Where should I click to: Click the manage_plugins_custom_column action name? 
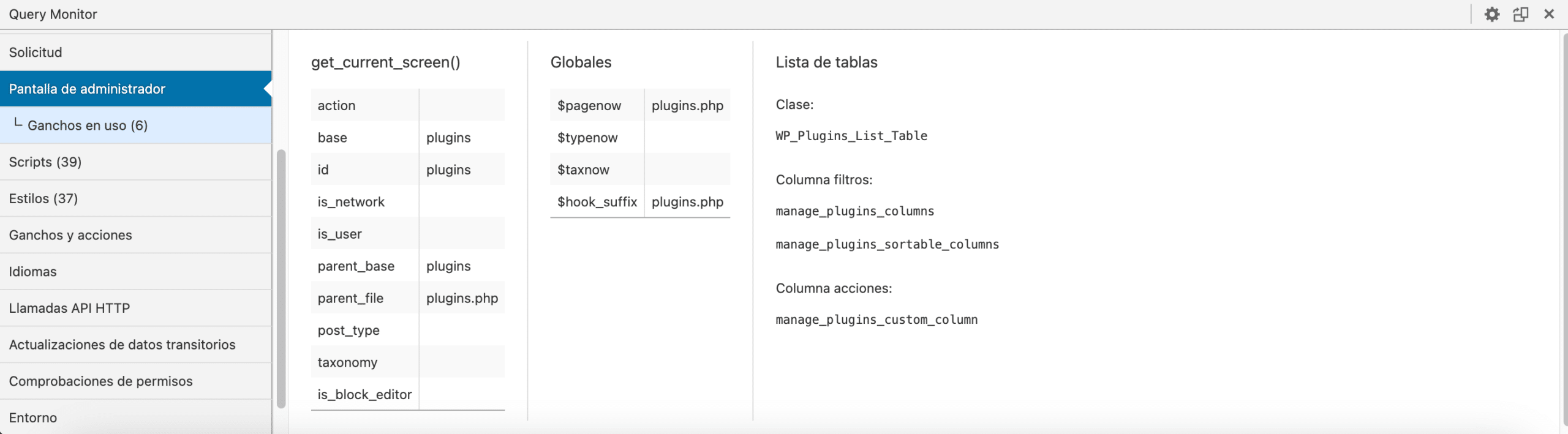(x=876, y=320)
